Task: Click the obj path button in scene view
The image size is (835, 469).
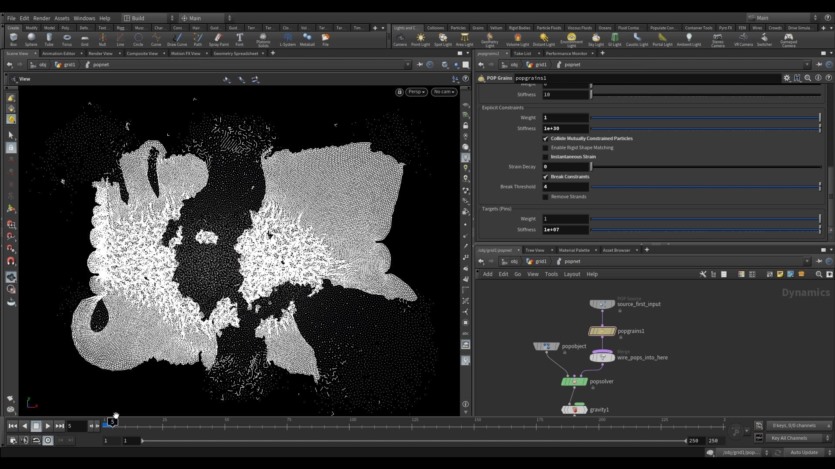Action: 39,64
